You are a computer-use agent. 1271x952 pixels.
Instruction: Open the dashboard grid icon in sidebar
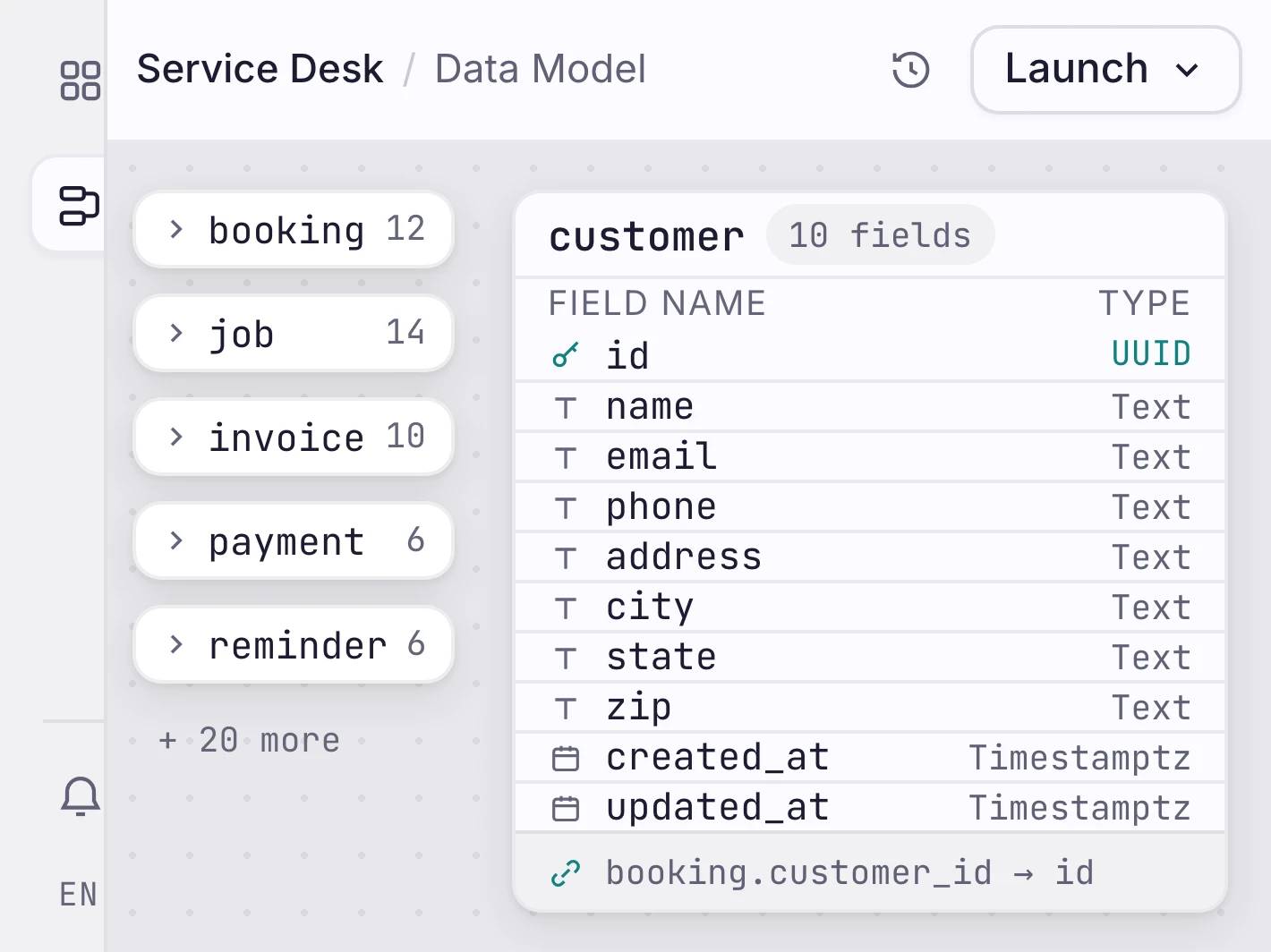click(80, 80)
